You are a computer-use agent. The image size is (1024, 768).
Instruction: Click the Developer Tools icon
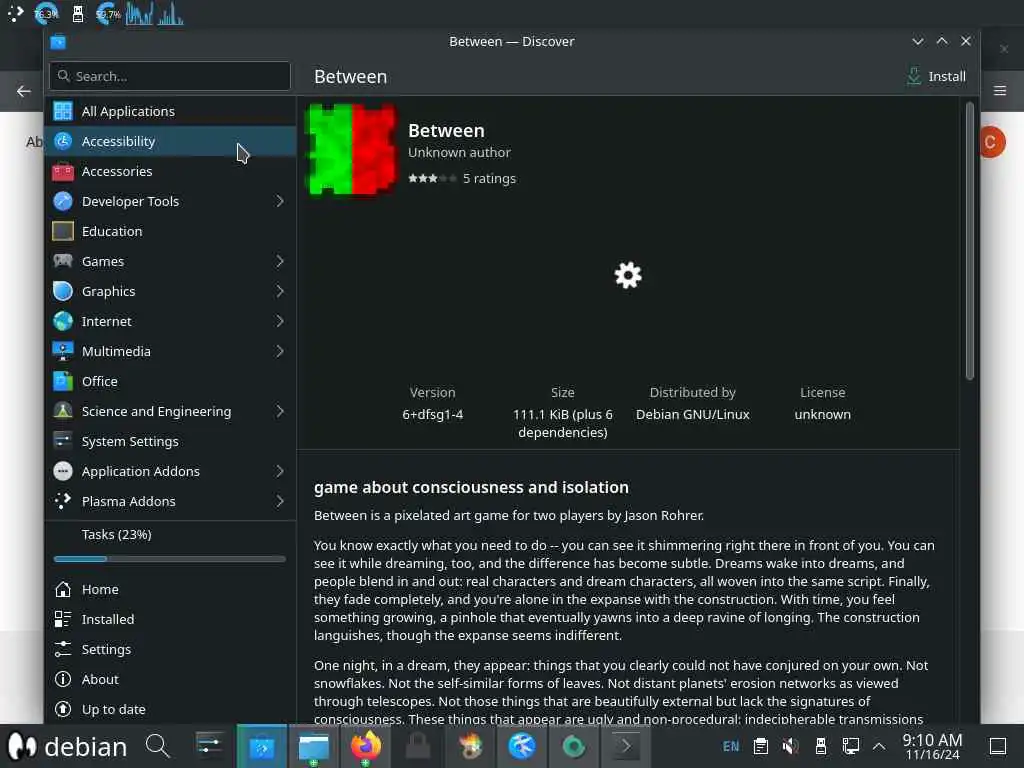[63, 201]
